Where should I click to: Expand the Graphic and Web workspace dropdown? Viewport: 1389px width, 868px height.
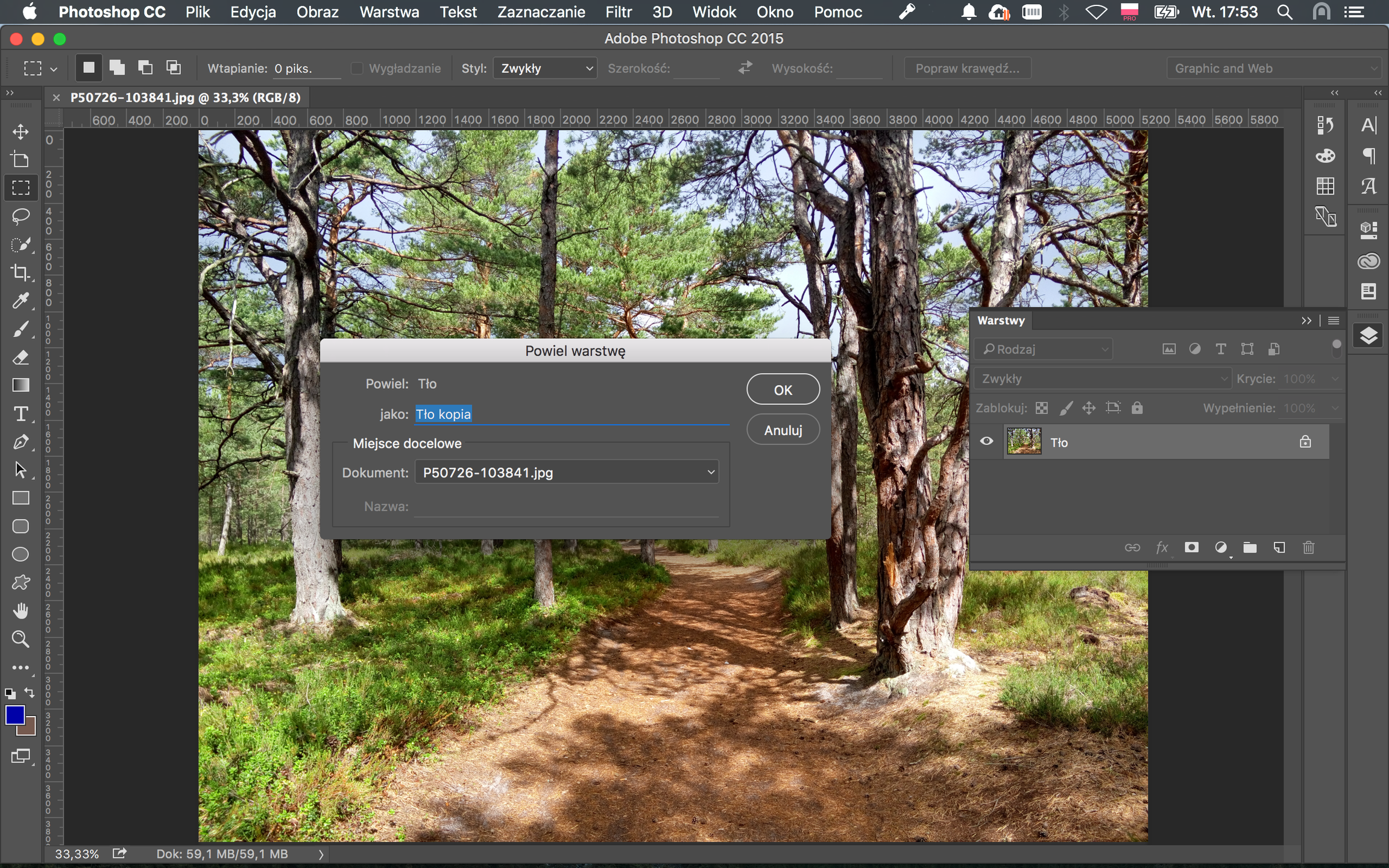[1273, 68]
